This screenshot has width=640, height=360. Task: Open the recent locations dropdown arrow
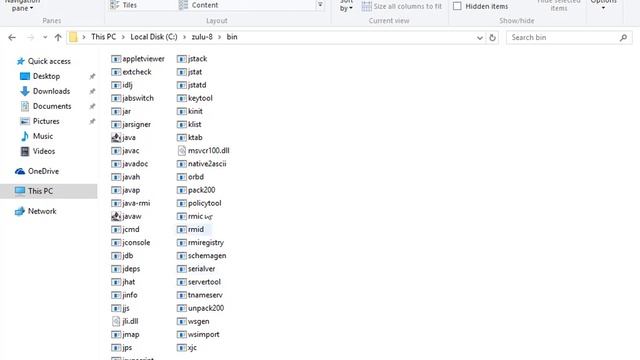coord(45,38)
